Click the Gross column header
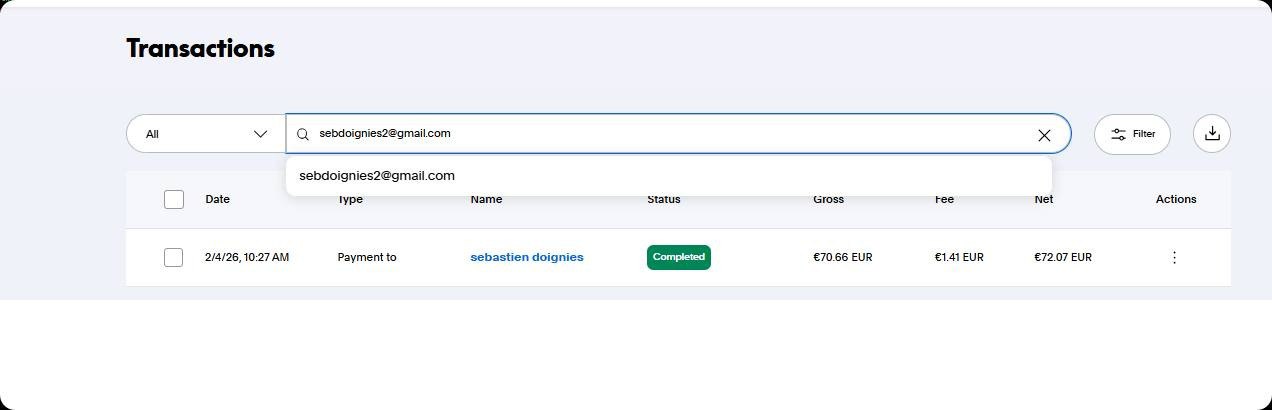This screenshot has height=410, width=1272. click(x=829, y=199)
